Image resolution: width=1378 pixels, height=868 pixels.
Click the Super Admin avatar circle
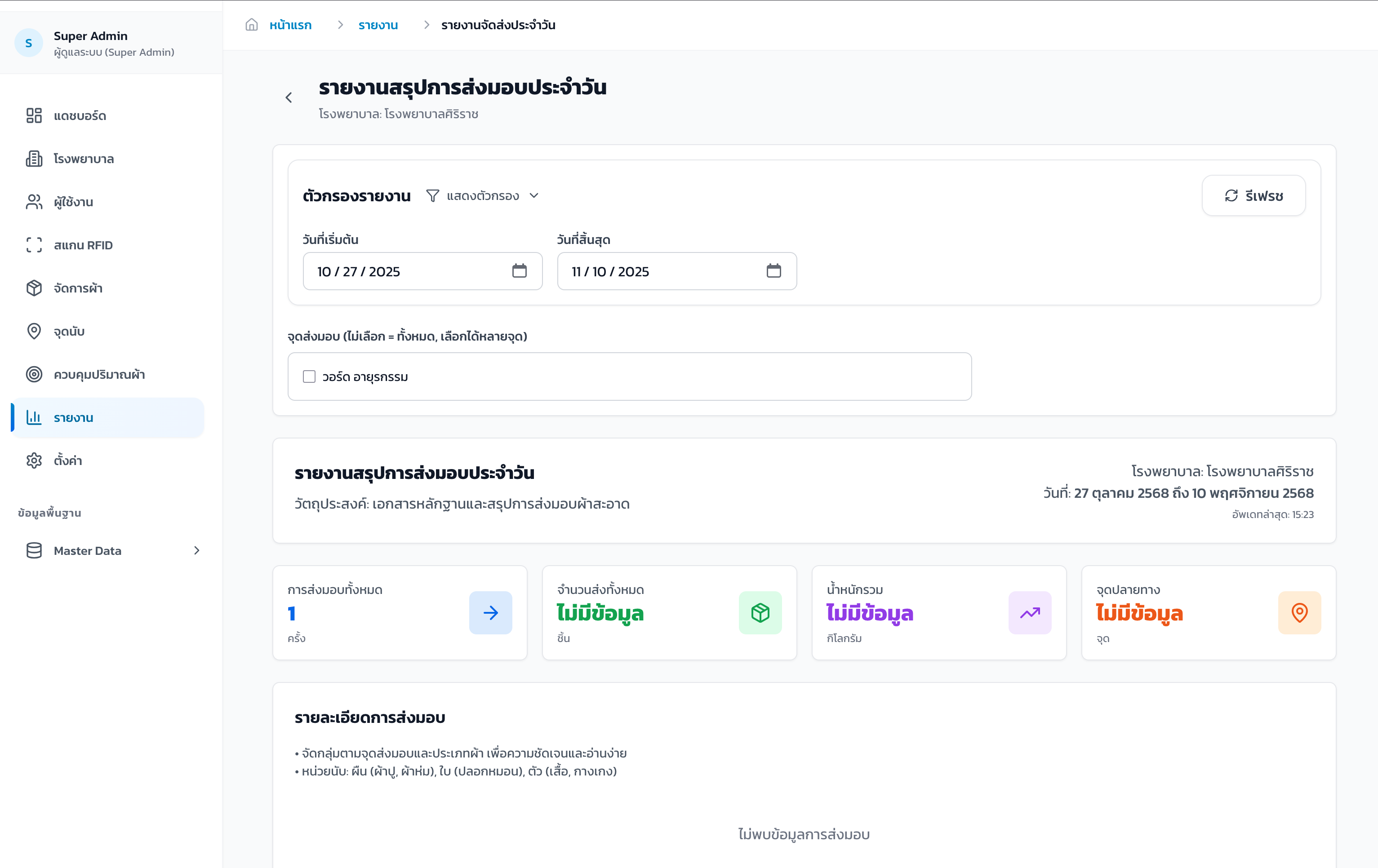pyautogui.click(x=29, y=43)
